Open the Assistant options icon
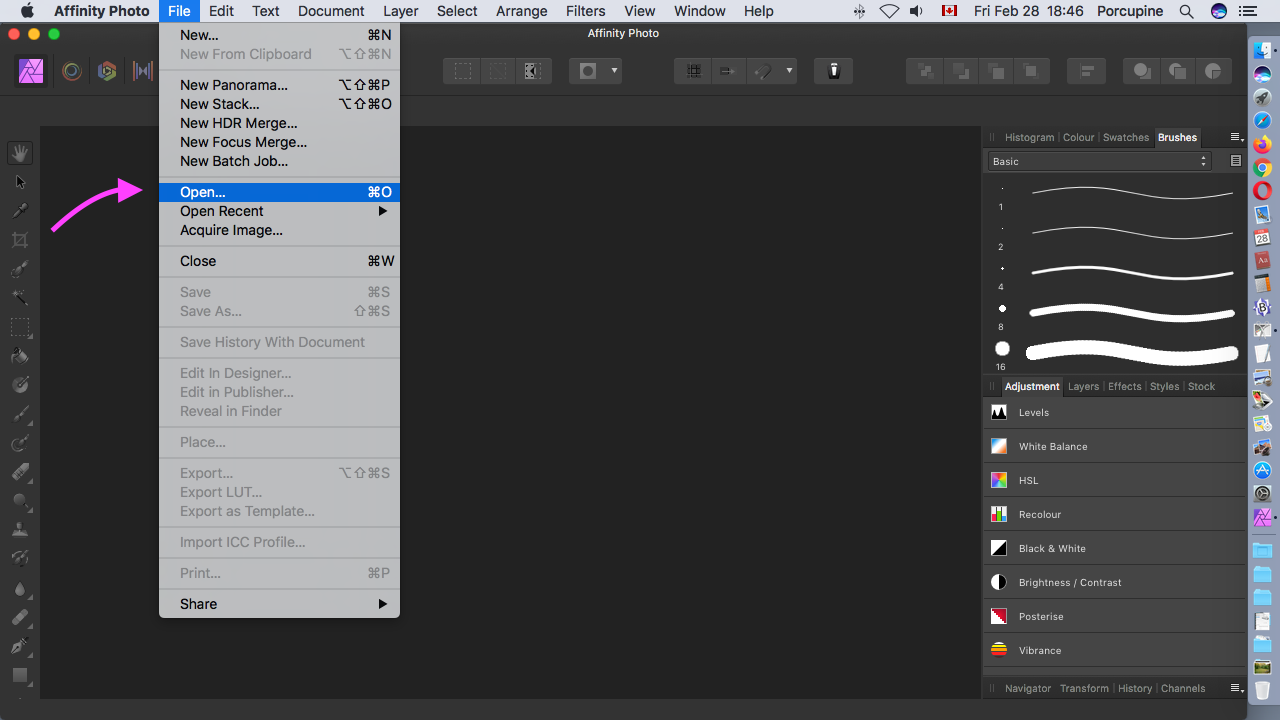 833,71
